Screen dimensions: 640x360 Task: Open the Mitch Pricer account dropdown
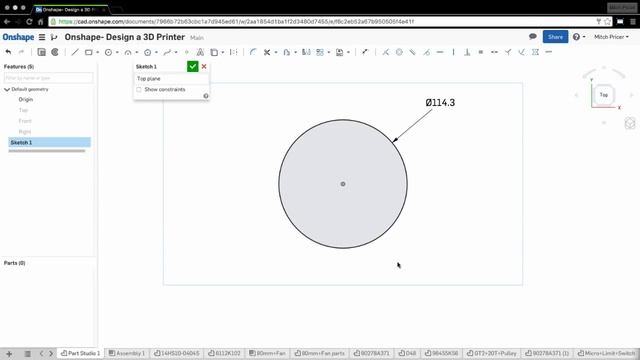pos(611,37)
